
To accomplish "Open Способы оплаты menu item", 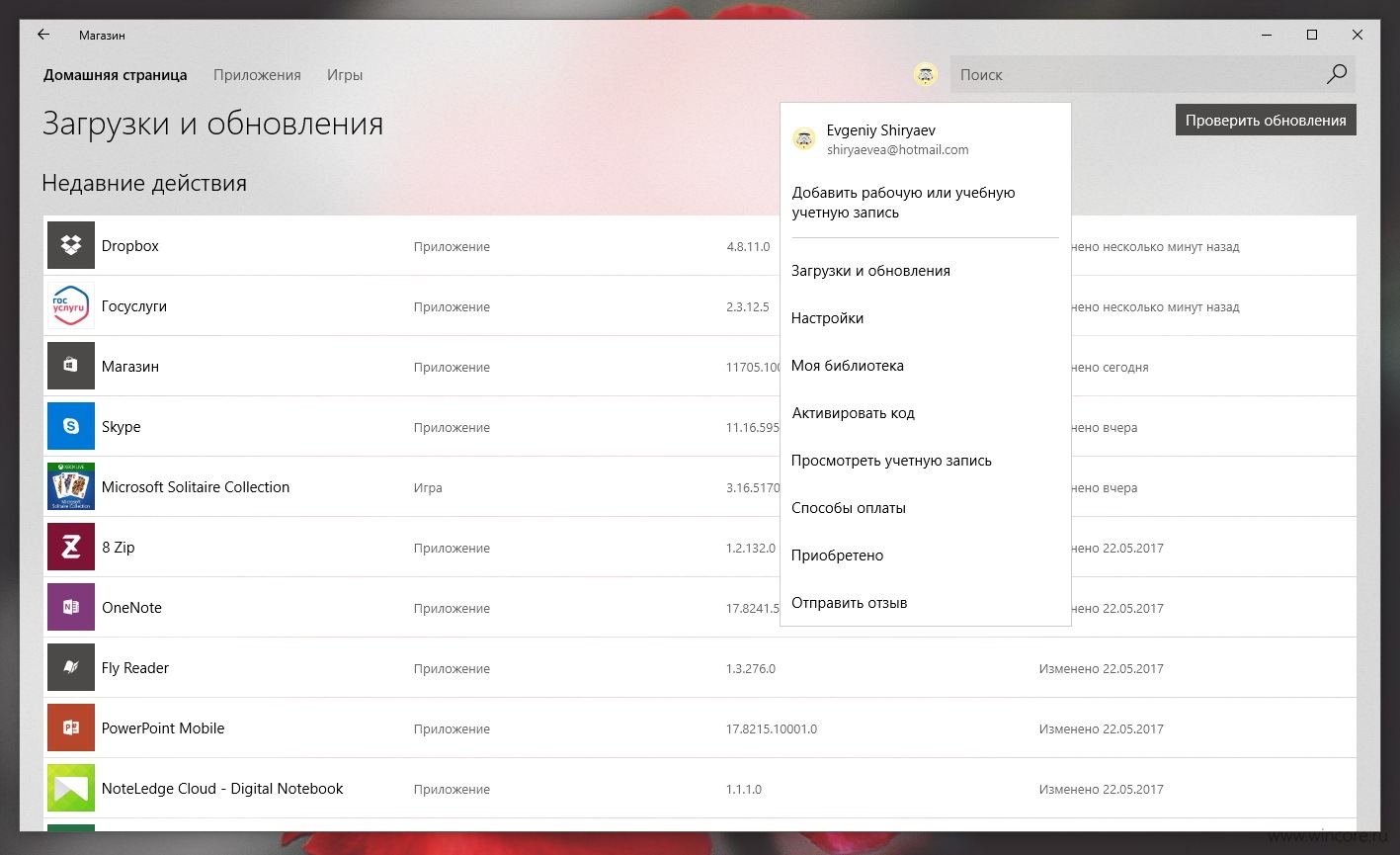I will pyautogui.click(x=849, y=508).
